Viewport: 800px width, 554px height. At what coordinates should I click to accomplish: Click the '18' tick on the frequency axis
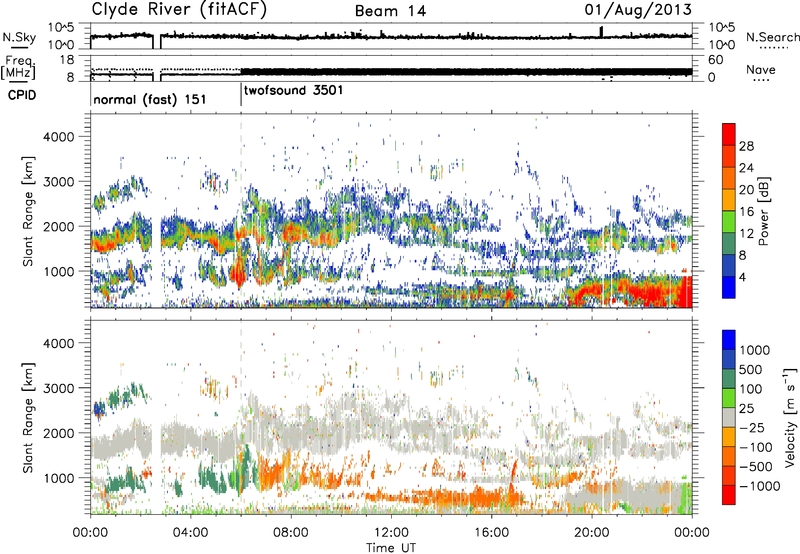click(x=67, y=60)
